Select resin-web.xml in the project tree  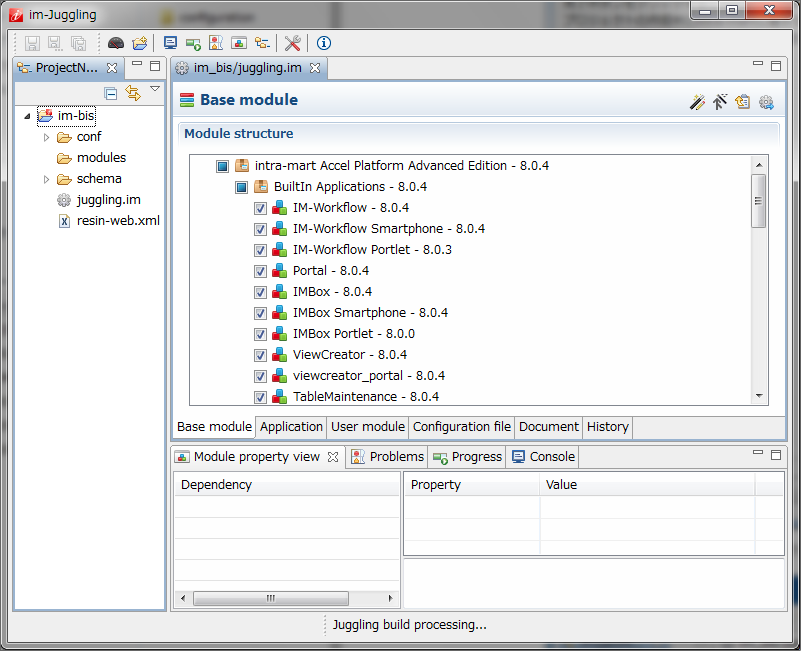[x=118, y=221]
